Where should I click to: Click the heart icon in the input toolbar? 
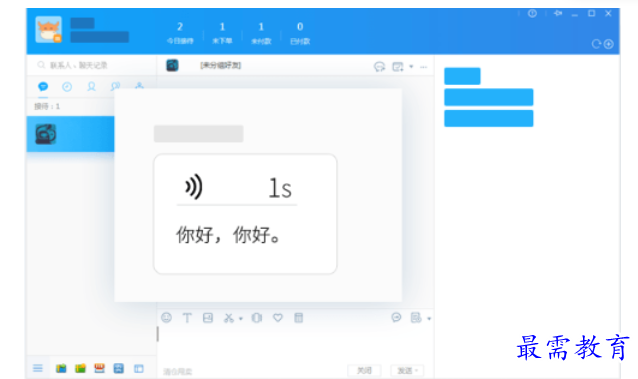277,318
